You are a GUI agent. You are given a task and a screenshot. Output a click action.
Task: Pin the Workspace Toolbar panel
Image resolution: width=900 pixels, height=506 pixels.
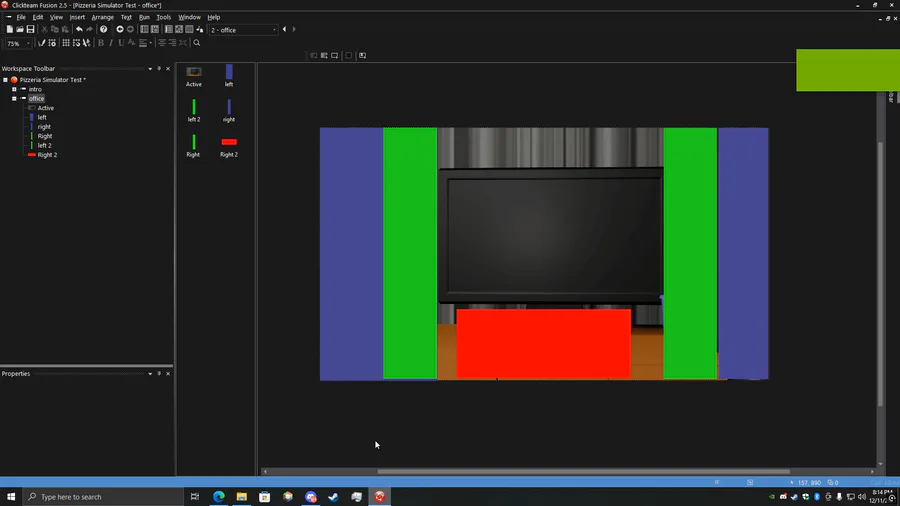(x=159, y=69)
